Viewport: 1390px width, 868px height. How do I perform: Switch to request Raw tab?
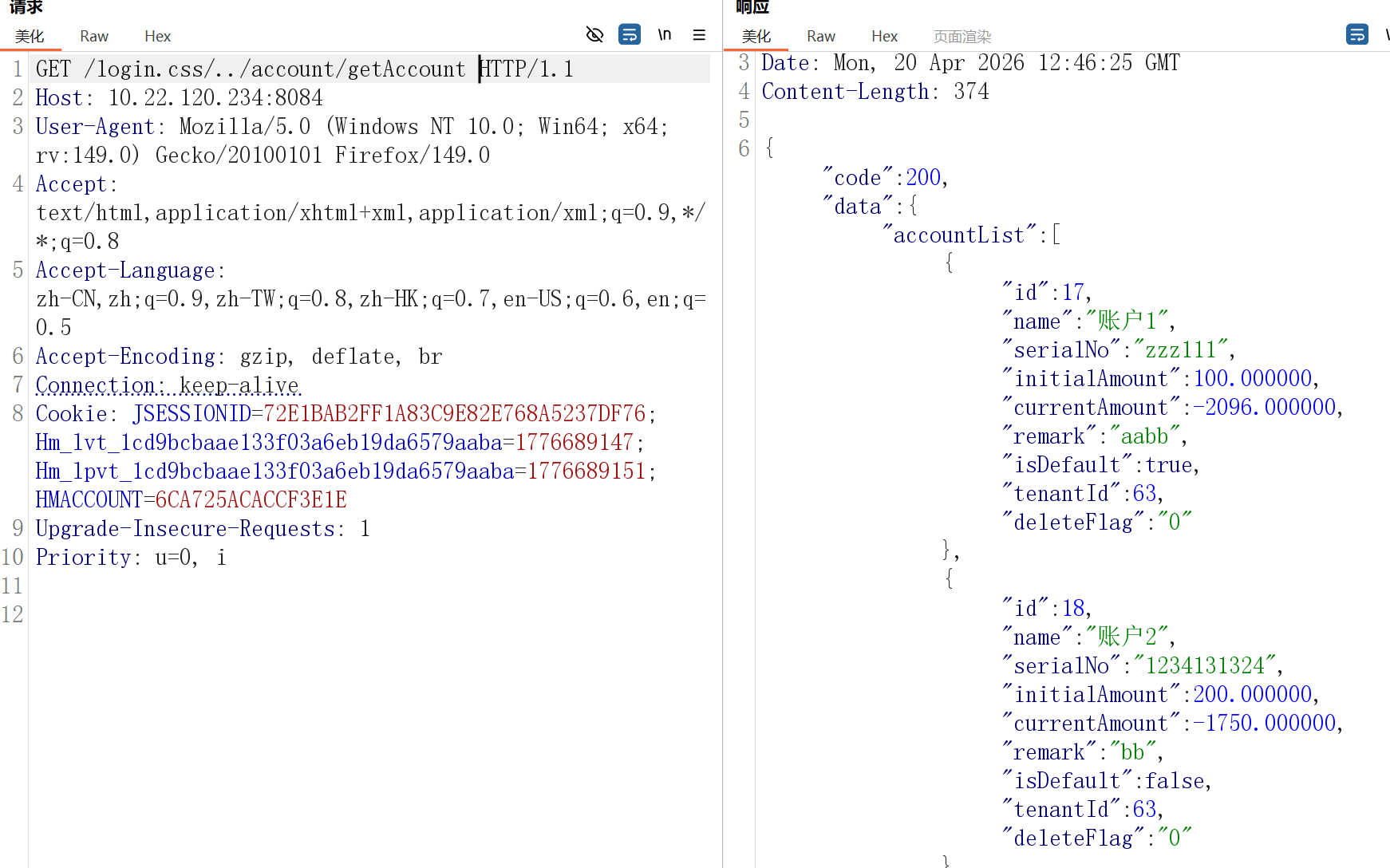[94, 36]
